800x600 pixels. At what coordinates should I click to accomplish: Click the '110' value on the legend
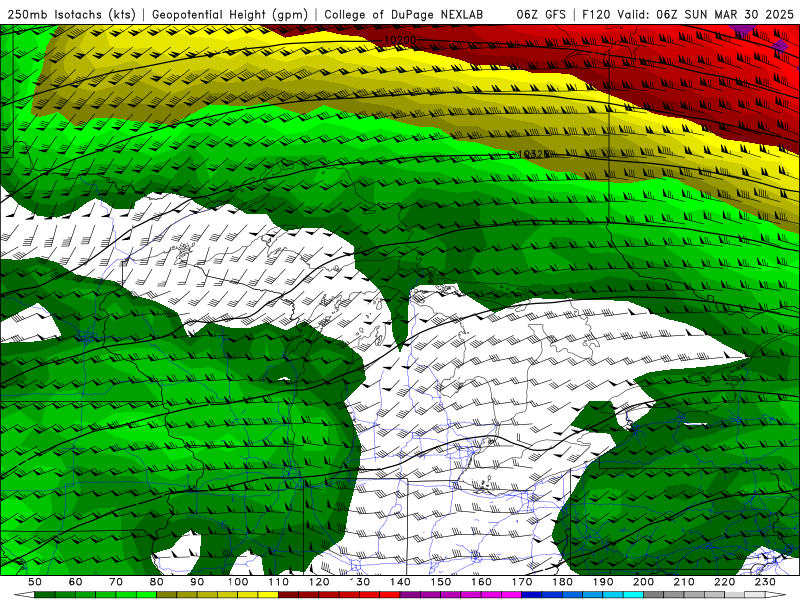[278, 582]
